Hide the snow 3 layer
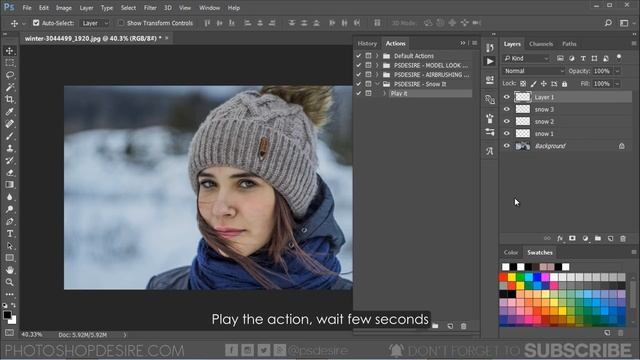The image size is (640, 360). [507, 109]
